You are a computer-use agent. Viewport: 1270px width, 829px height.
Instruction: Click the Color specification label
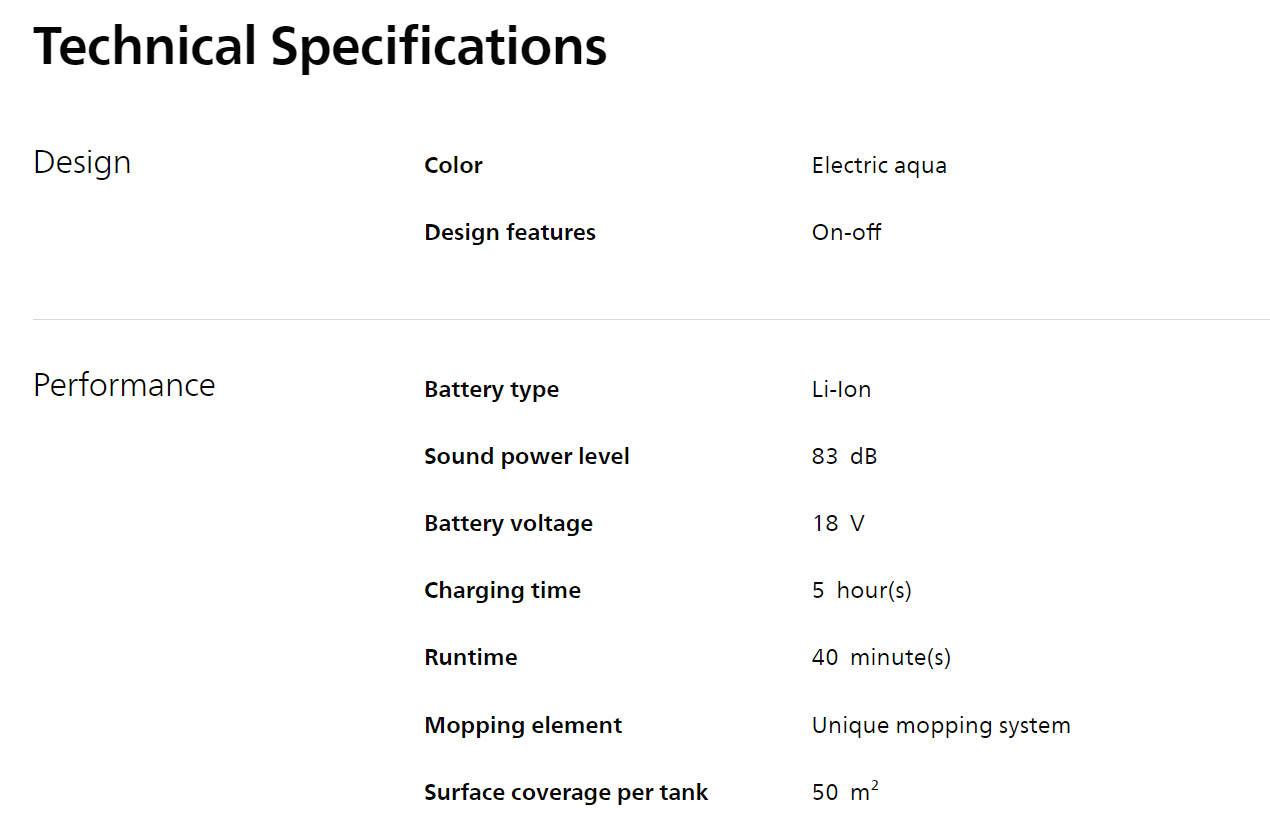[x=453, y=165]
